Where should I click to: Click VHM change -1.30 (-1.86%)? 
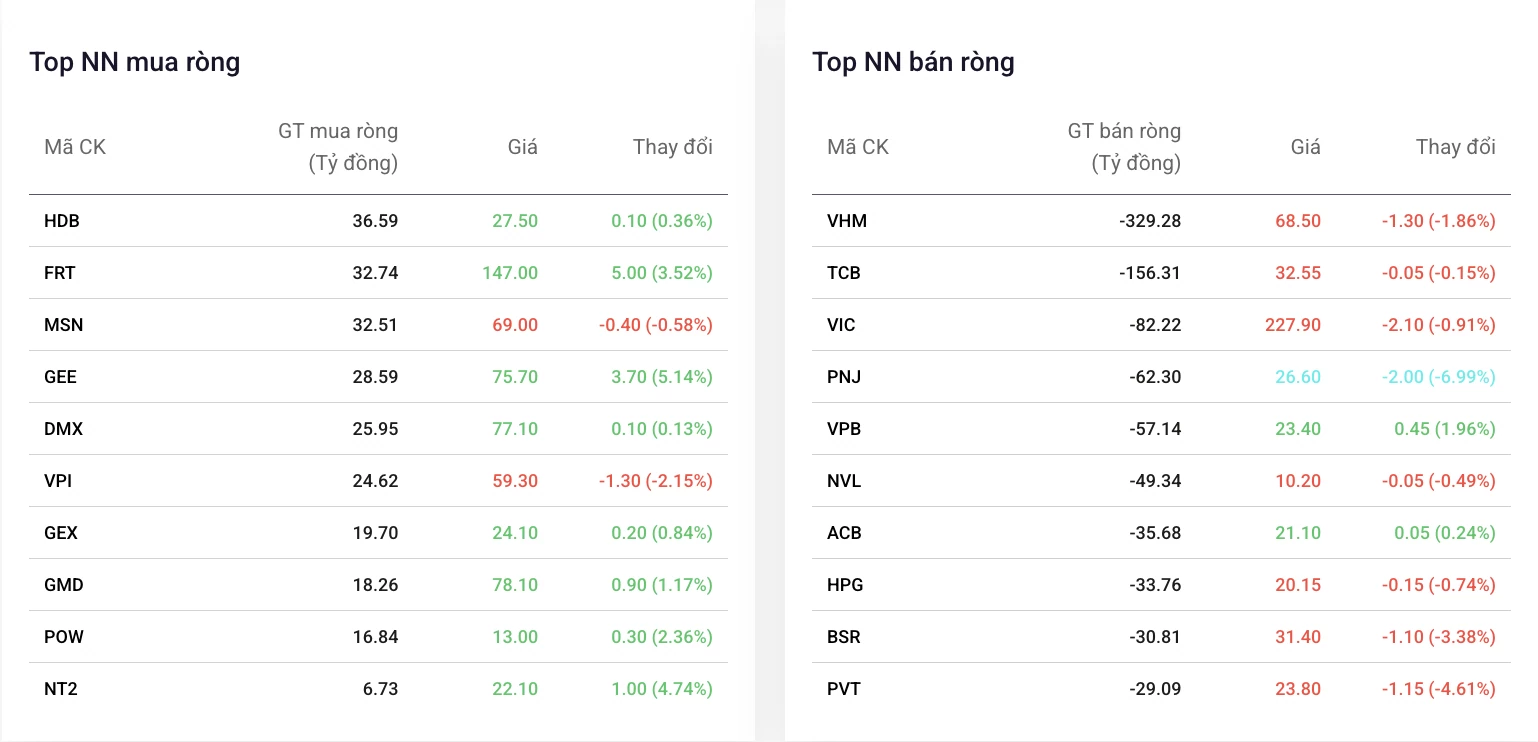[1439, 221]
